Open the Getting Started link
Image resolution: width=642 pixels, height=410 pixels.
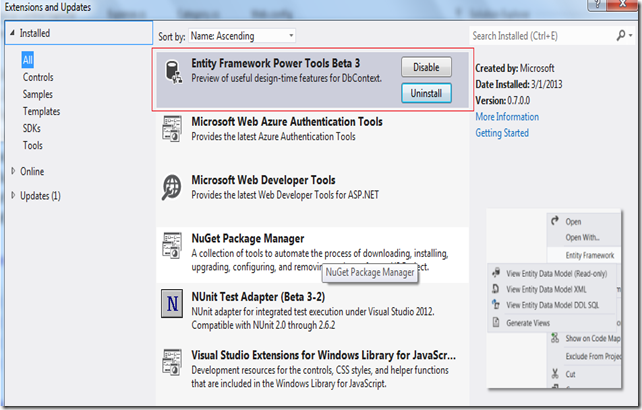pos(502,133)
